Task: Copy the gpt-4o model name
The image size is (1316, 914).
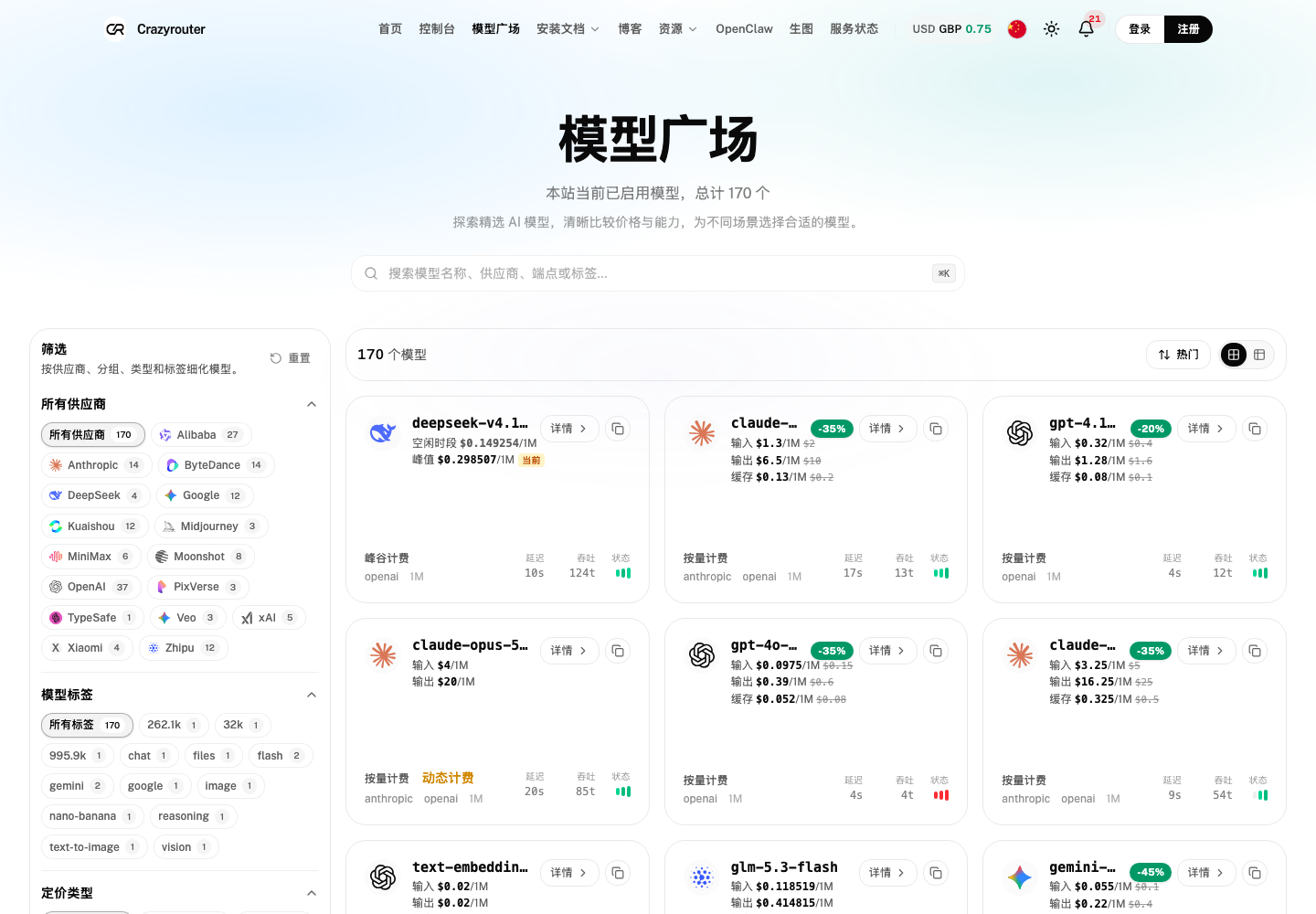Action: click(936, 651)
